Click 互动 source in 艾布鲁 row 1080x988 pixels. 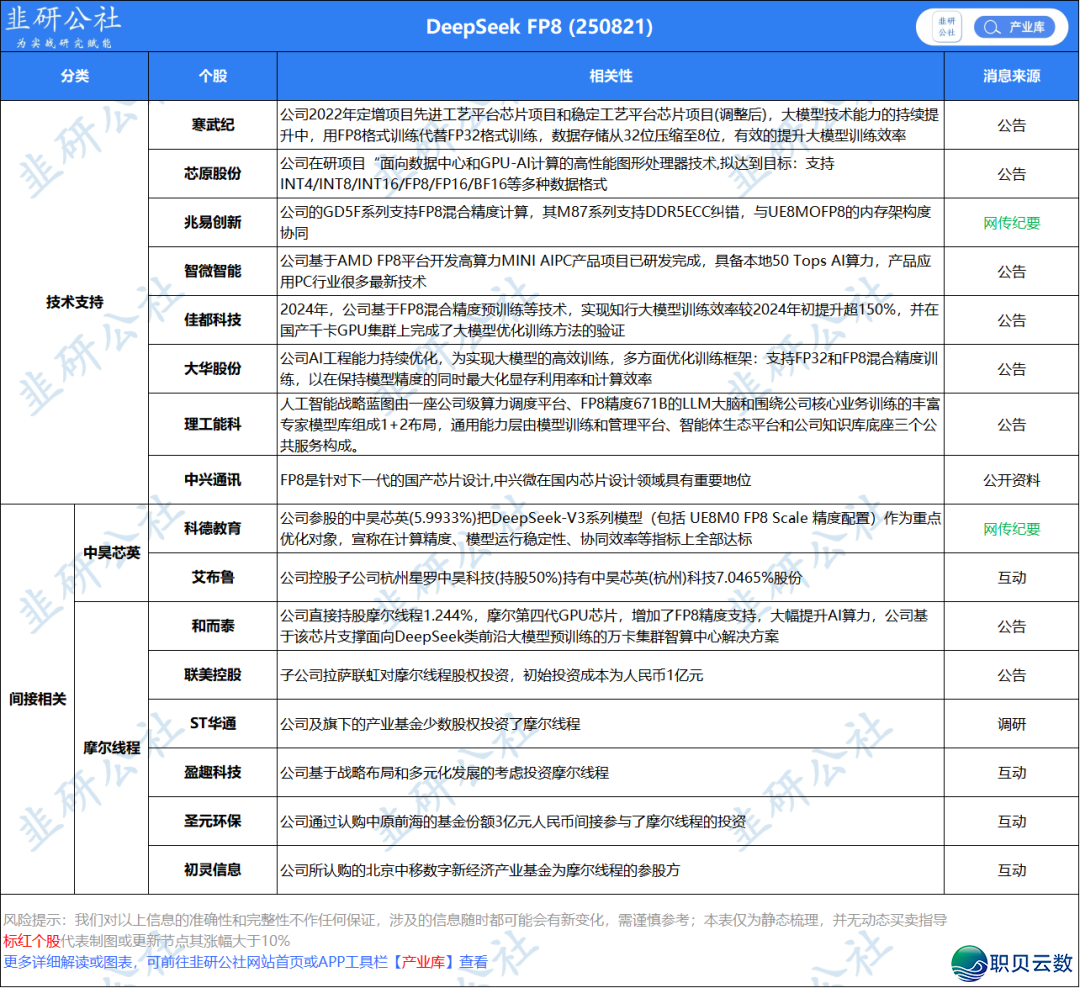pos(1011,578)
